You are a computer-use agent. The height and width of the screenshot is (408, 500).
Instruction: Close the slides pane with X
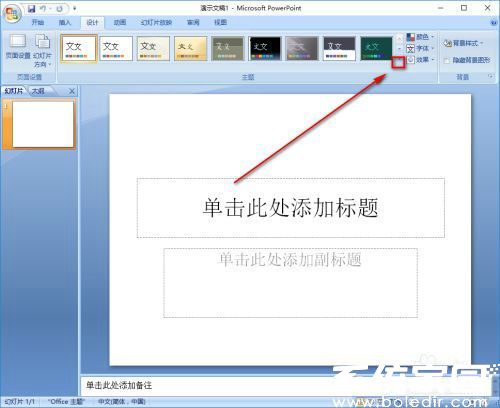click(72, 91)
